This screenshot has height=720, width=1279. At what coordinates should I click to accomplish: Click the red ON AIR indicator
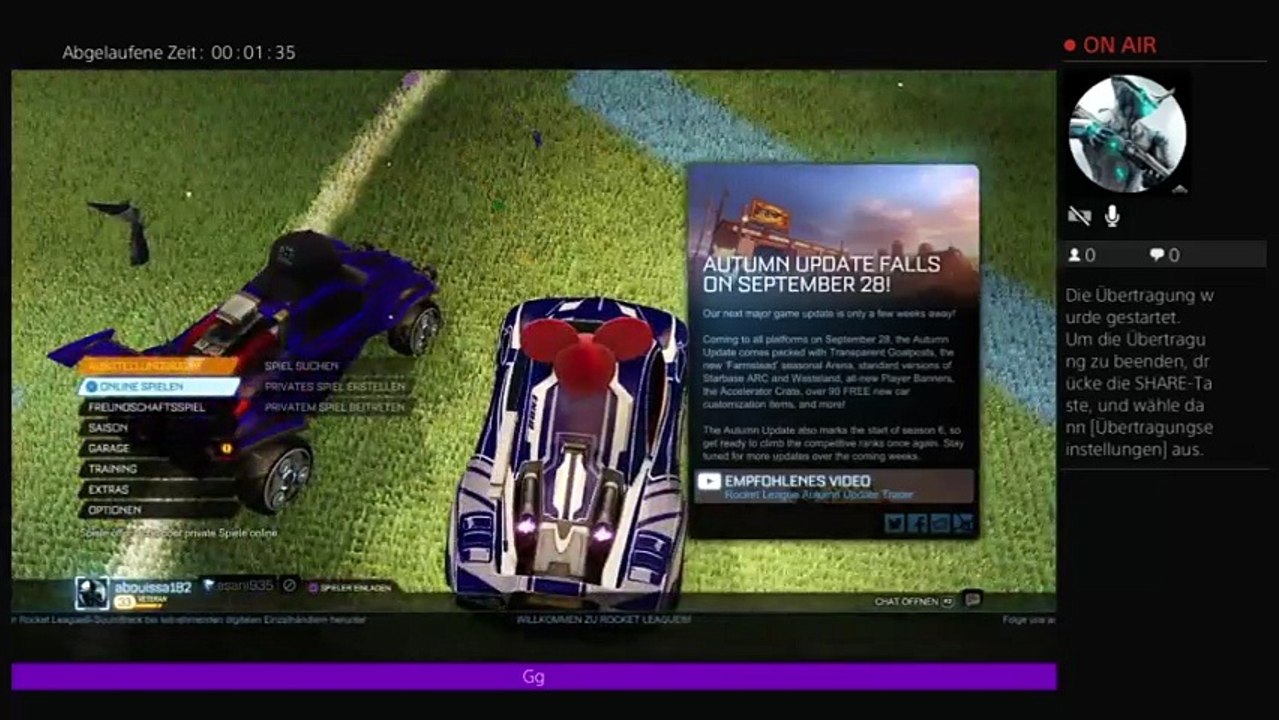(1110, 45)
